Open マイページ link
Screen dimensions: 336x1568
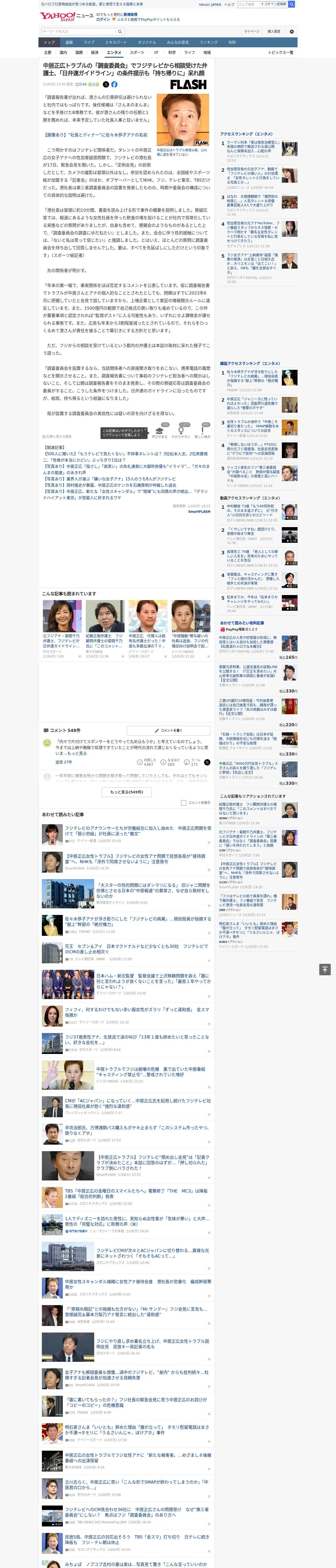point(251,32)
